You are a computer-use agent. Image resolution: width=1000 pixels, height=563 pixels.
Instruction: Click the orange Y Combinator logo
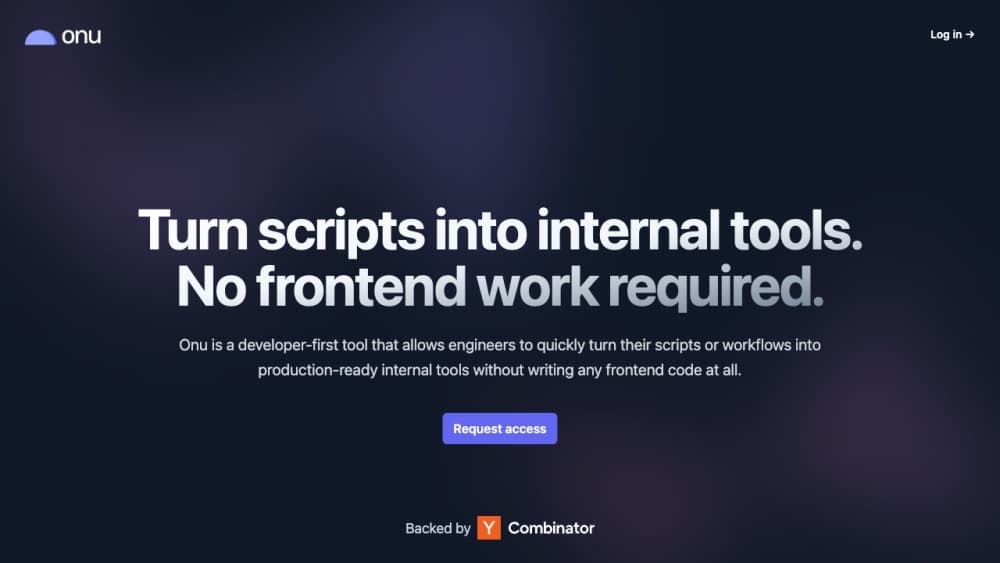click(x=489, y=528)
